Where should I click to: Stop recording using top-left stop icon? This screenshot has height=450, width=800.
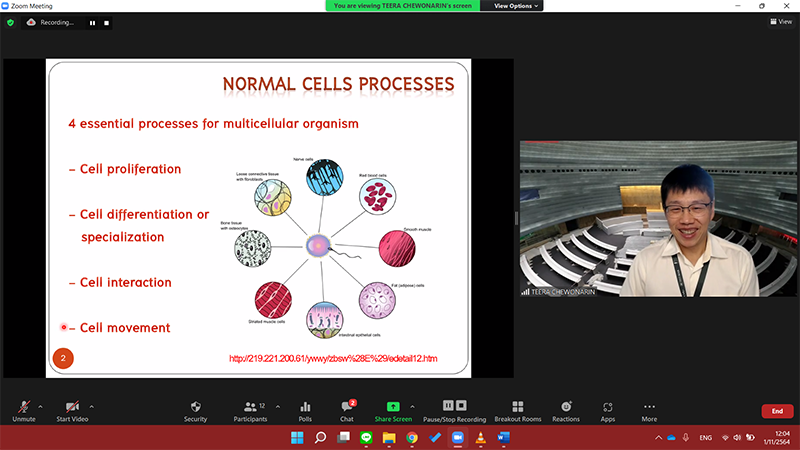click(x=106, y=23)
